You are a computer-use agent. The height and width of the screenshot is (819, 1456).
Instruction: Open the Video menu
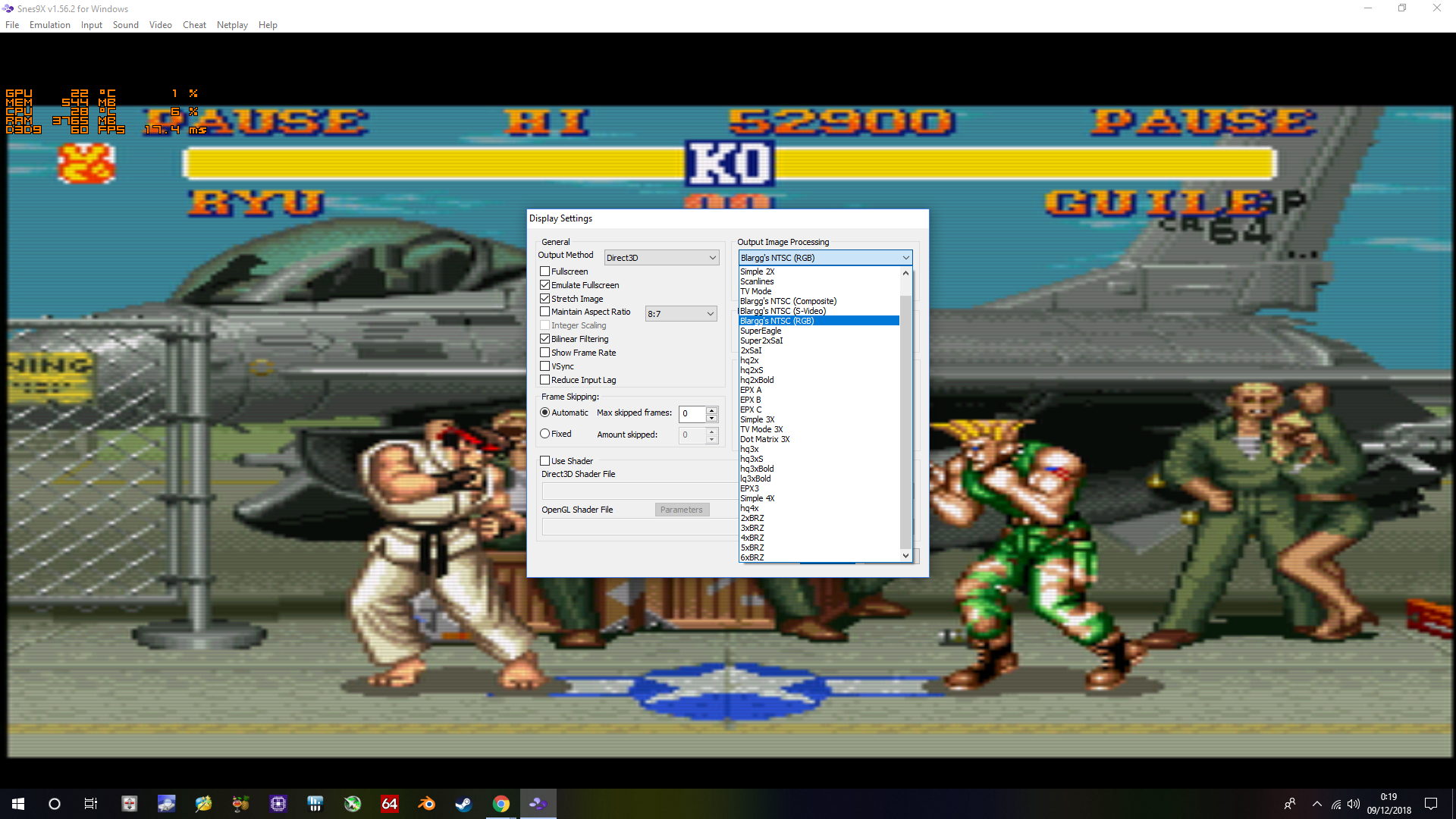(x=160, y=25)
